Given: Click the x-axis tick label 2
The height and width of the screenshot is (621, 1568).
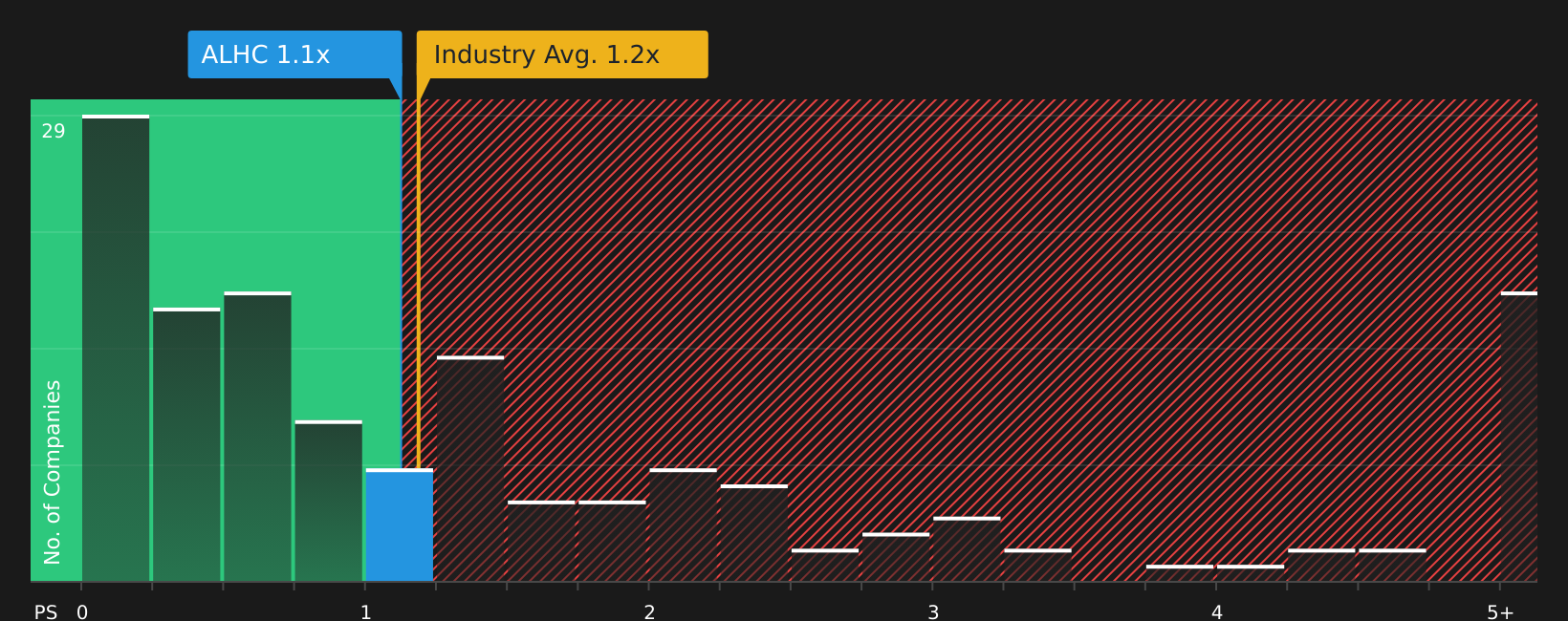Looking at the screenshot, I should (x=649, y=612).
